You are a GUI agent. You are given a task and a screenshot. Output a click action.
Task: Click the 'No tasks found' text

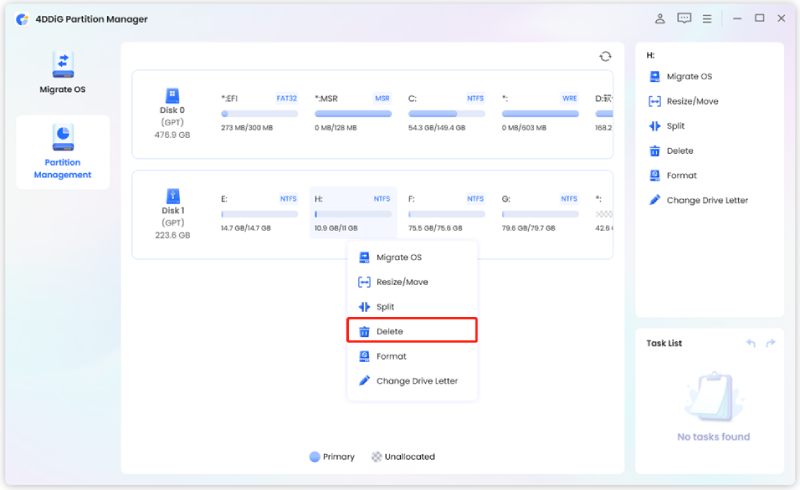coord(713,437)
